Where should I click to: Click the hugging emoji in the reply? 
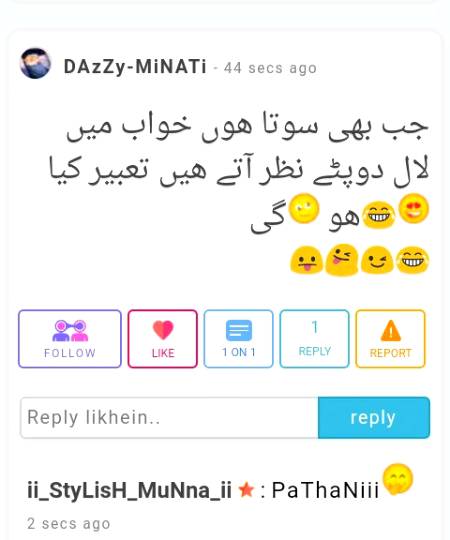[x=398, y=479]
